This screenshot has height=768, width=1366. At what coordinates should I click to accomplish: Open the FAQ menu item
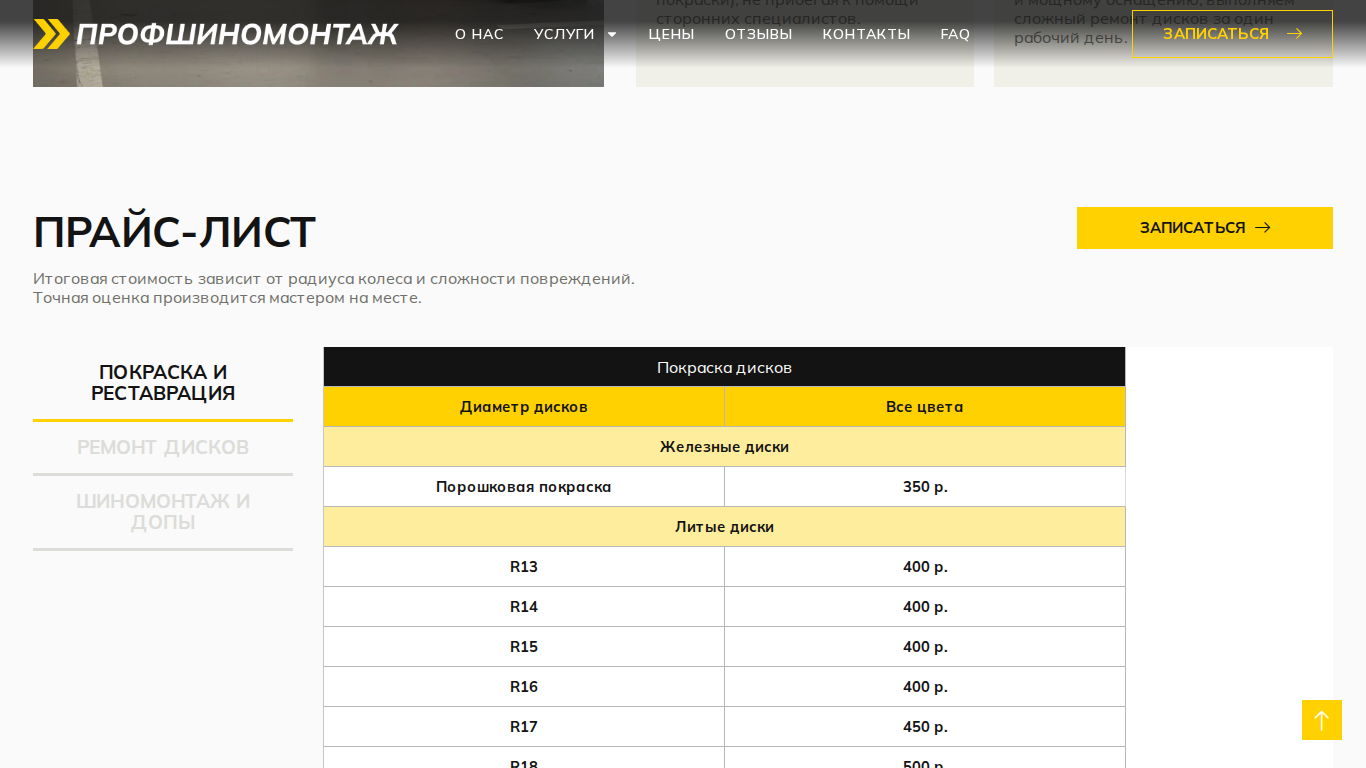[x=955, y=34]
